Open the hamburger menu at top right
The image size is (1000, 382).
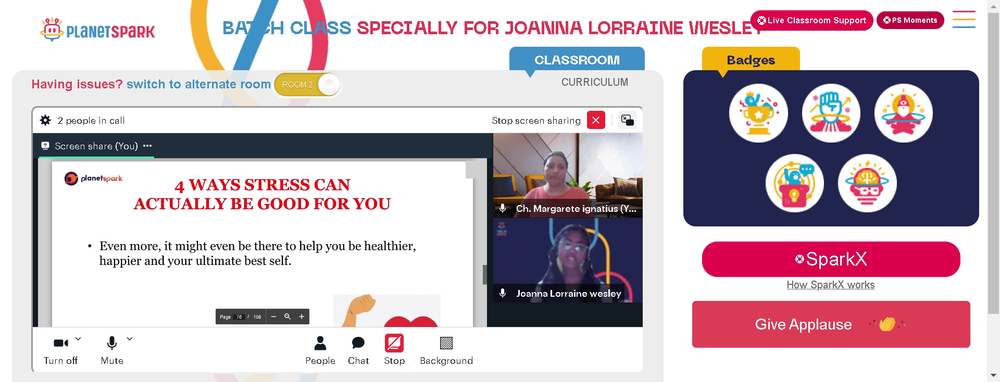click(x=964, y=19)
